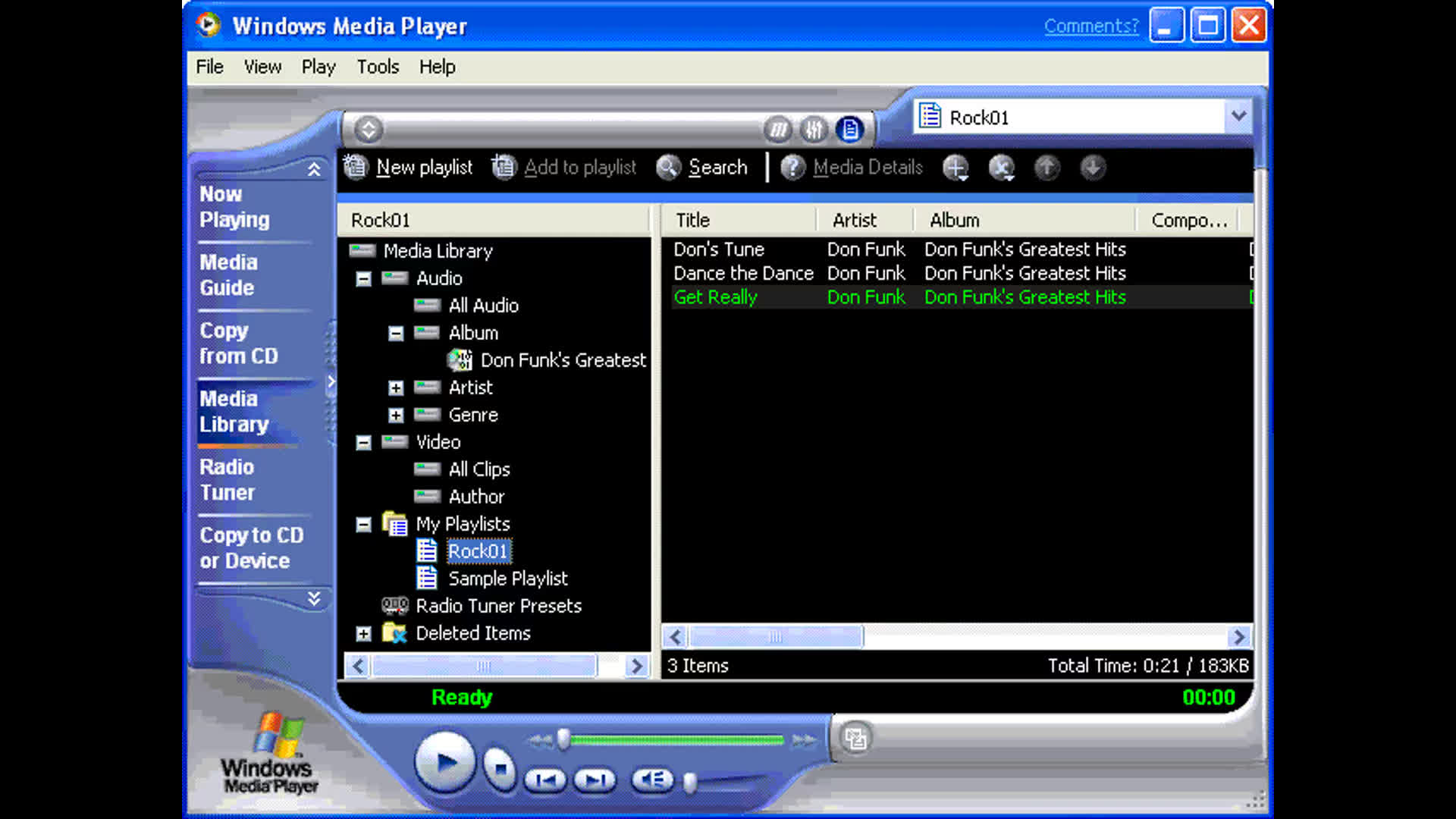The width and height of the screenshot is (1456, 819).
Task: Select Don Funk's Greatest album
Action: pyautogui.click(x=563, y=360)
